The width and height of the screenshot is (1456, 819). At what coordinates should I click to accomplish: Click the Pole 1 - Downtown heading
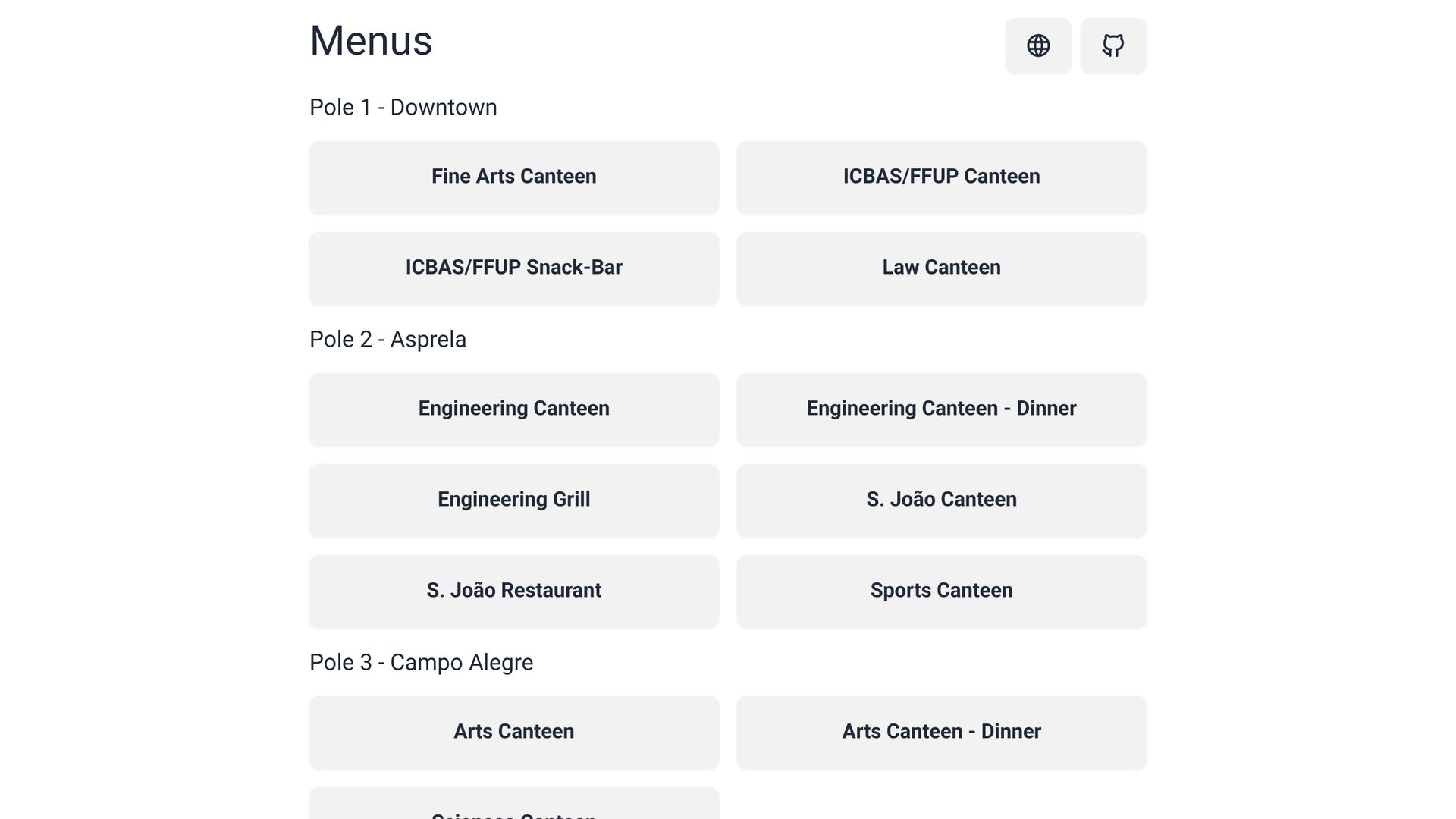403,108
